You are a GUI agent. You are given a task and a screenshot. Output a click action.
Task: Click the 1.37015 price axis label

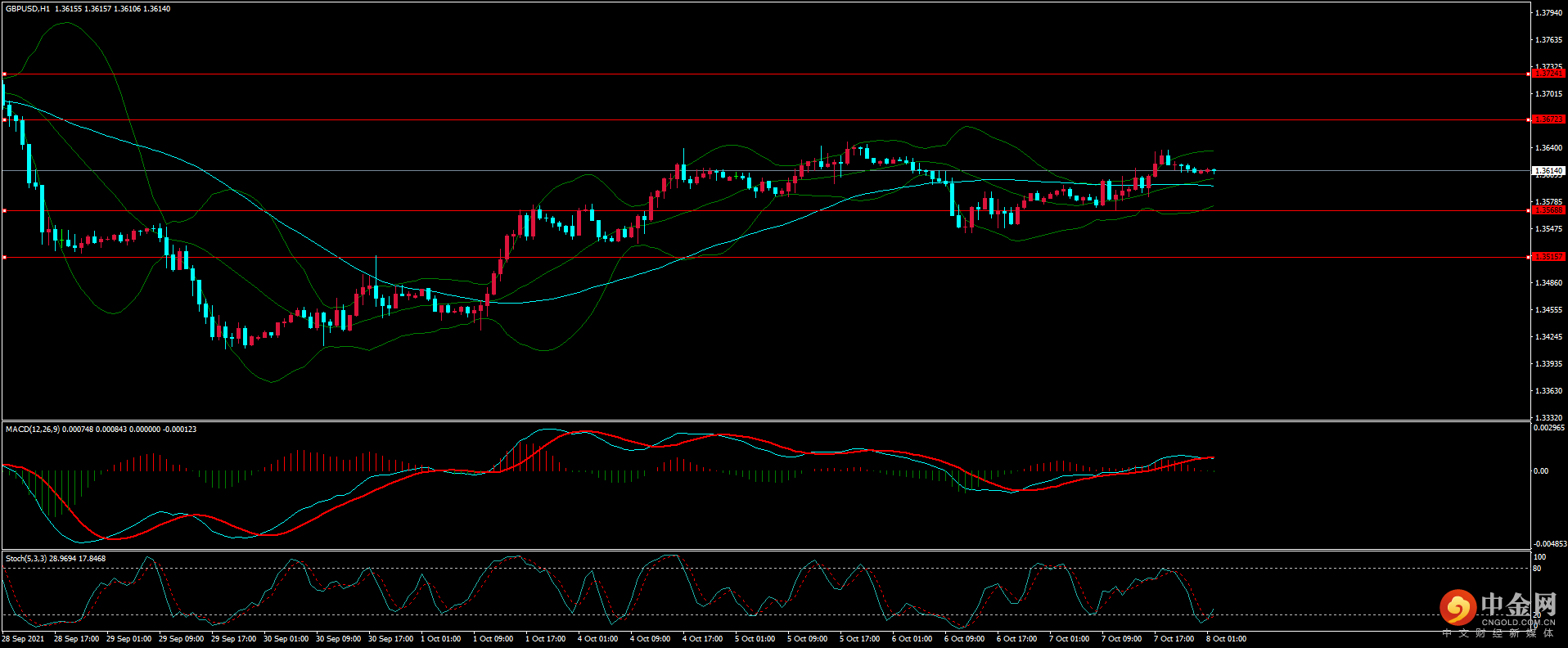point(1548,94)
